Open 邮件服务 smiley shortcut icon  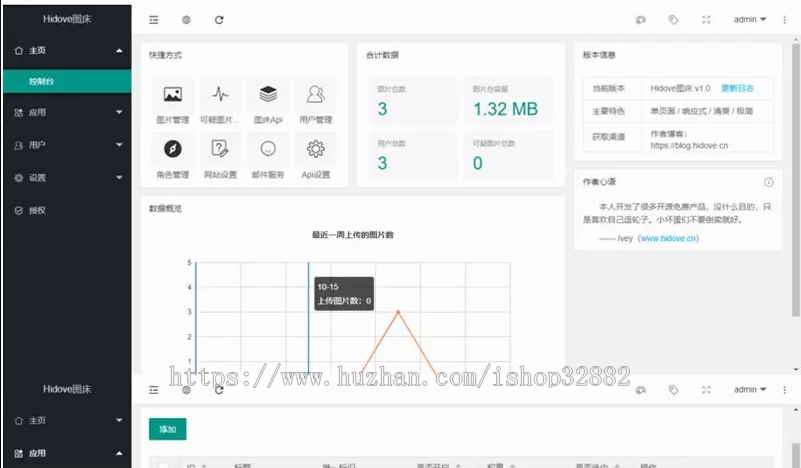click(268, 149)
